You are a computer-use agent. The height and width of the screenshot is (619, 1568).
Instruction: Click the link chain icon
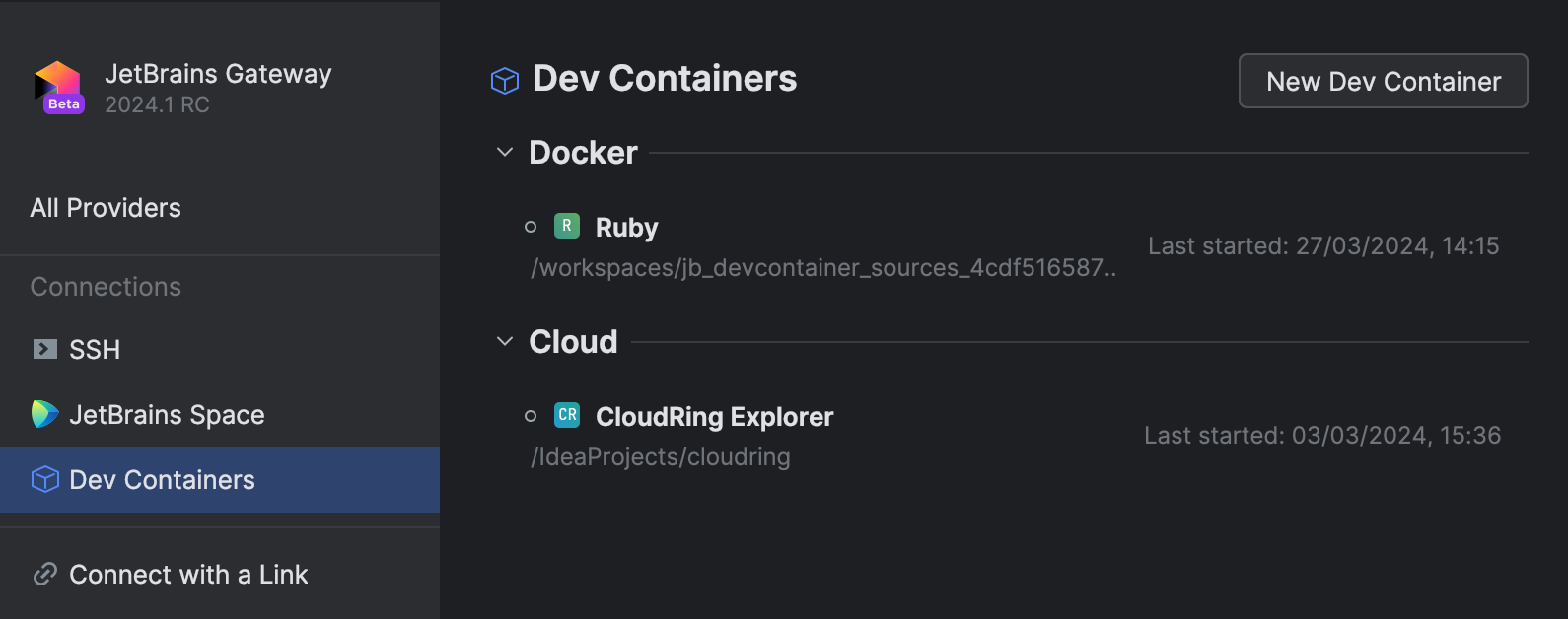pyautogui.click(x=45, y=574)
